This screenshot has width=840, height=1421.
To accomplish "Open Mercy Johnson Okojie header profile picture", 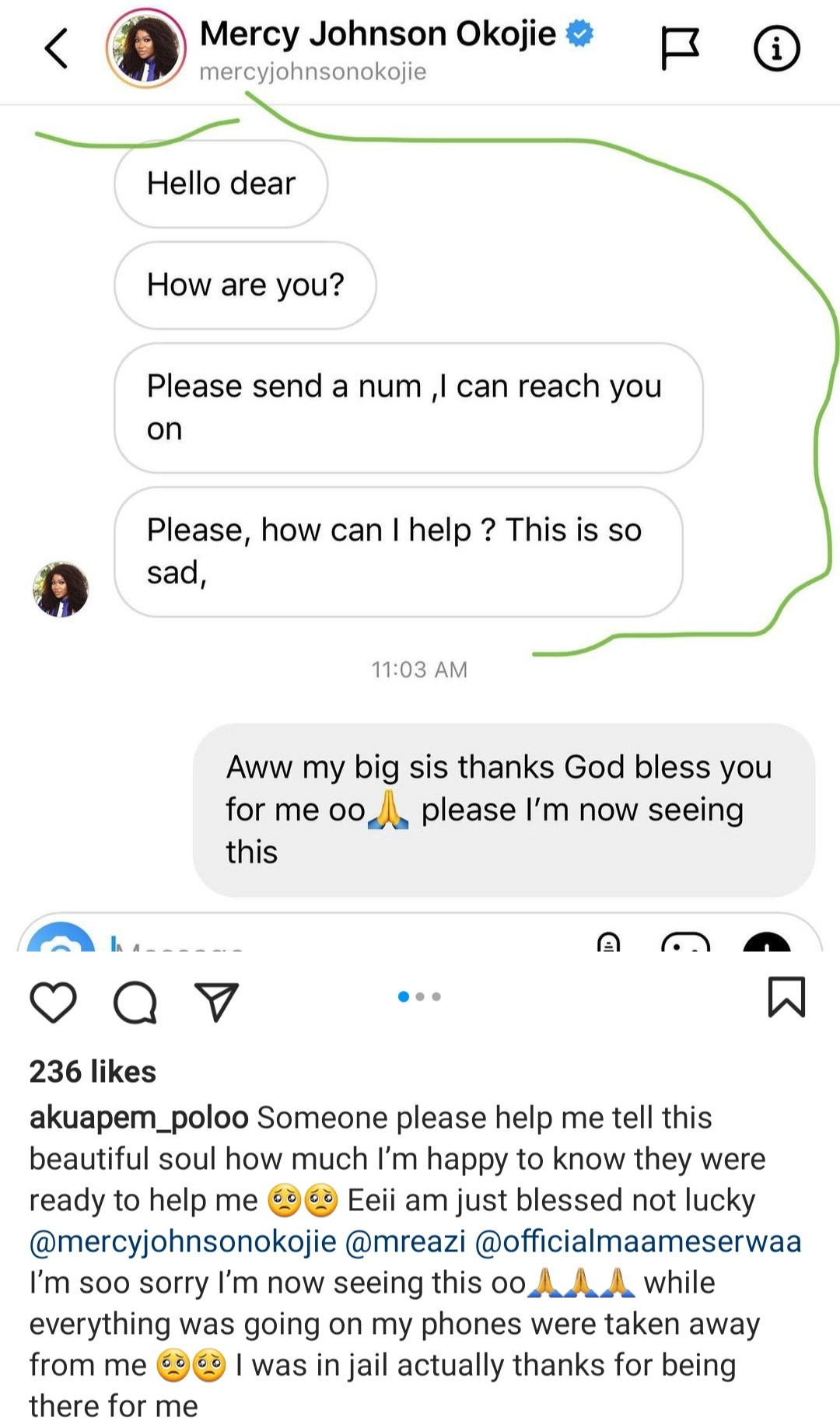I will click(x=146, y=48).
